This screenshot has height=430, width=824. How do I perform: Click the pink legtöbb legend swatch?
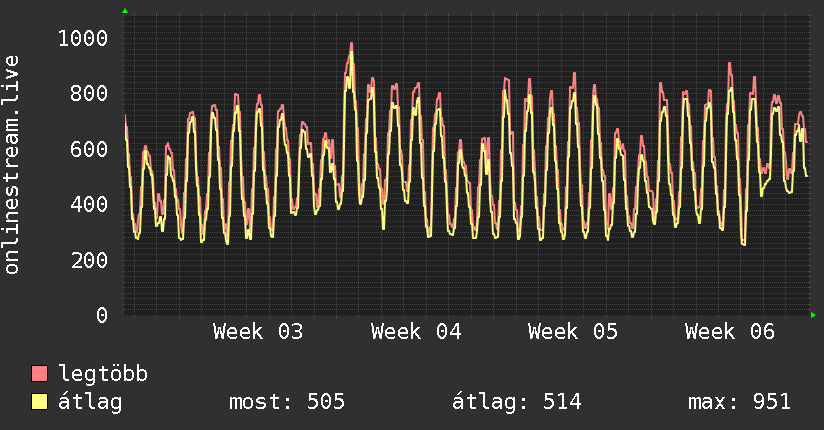point(39,373)
